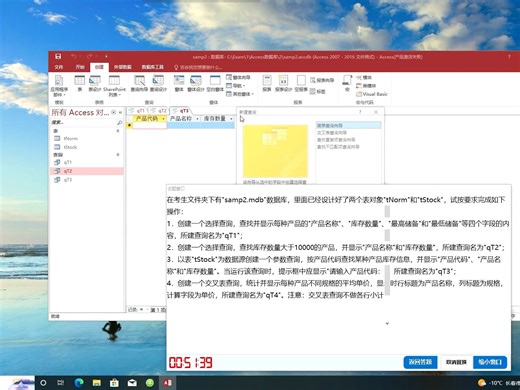The width and height of the screenshot is (520, 390).
Task: Collapse the 表 group in the navigation pane
Action: tap(118, 131)
